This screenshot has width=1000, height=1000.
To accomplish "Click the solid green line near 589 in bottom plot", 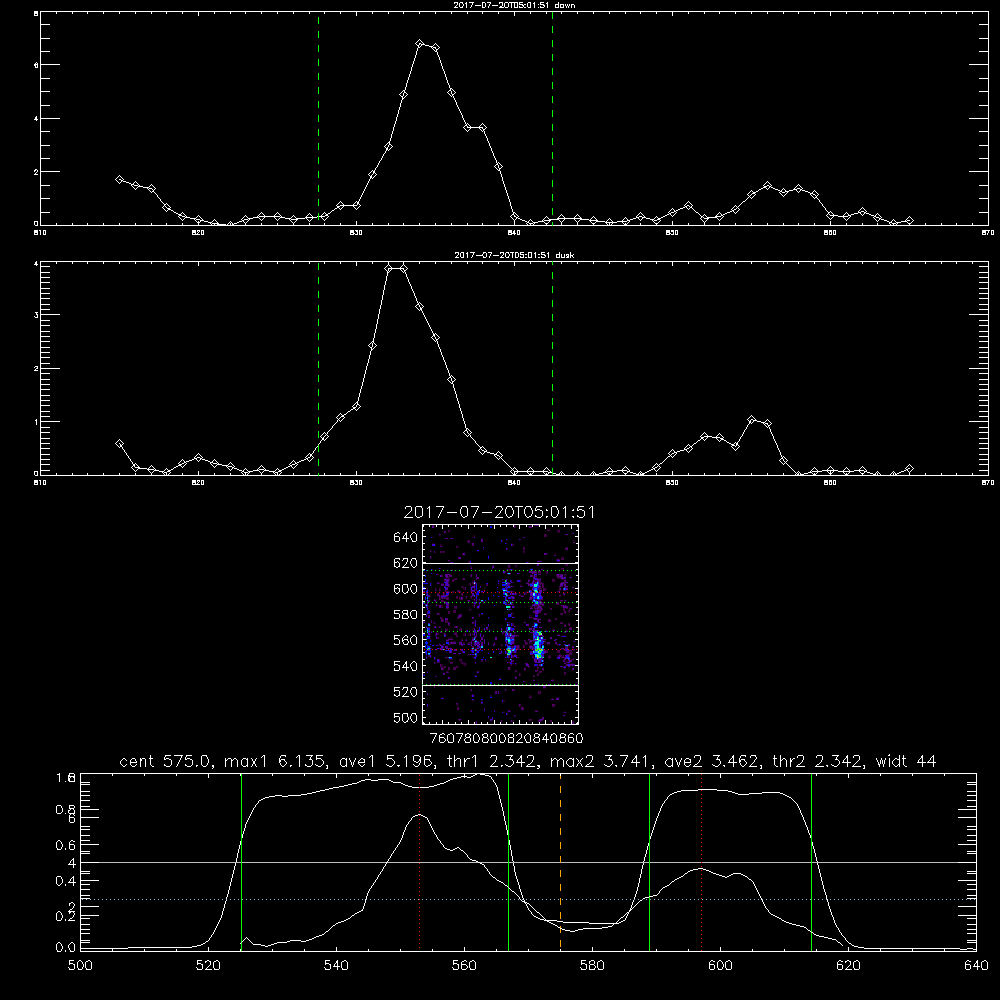I will point(649,862).
